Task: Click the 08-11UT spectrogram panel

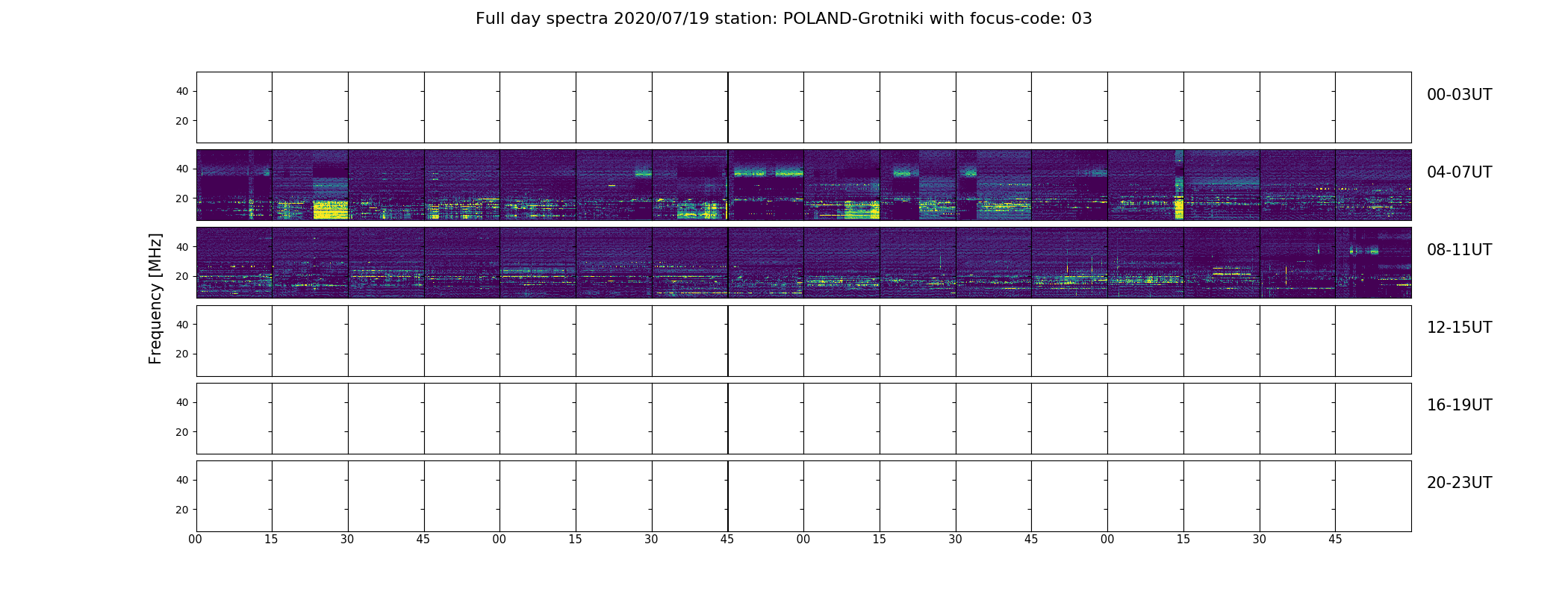Action: tap(803, 262)
